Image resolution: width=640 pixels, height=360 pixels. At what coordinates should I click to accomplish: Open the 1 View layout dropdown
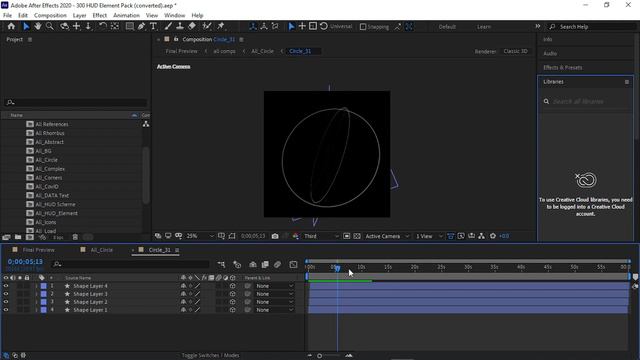tap(428, 236)
